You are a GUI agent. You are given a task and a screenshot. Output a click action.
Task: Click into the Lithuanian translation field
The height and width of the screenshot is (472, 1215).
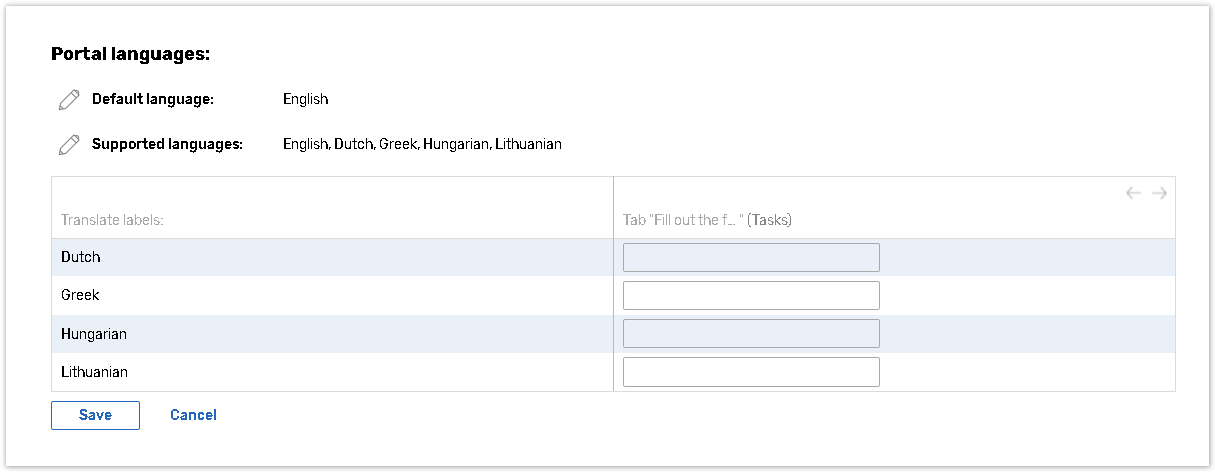pyautogui.click(x=751, y=372)
